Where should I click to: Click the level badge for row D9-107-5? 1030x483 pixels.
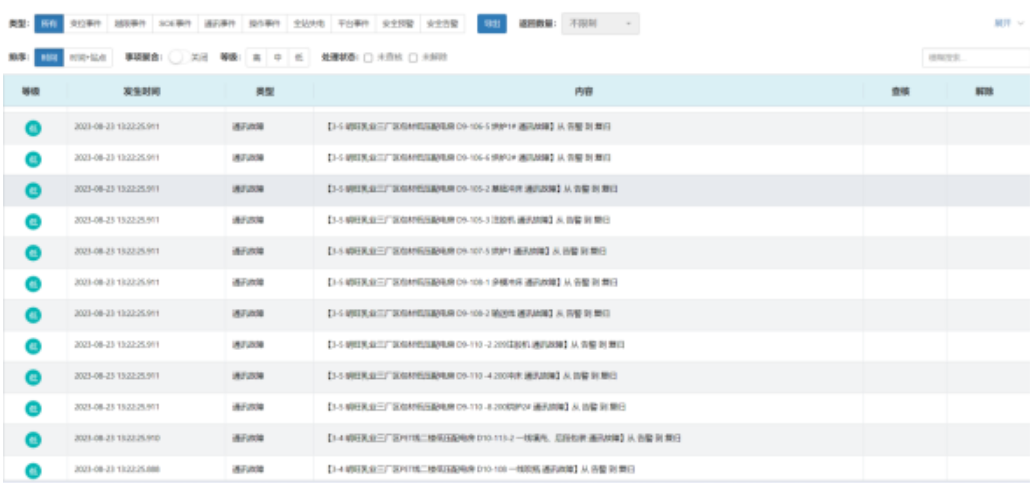33,252
